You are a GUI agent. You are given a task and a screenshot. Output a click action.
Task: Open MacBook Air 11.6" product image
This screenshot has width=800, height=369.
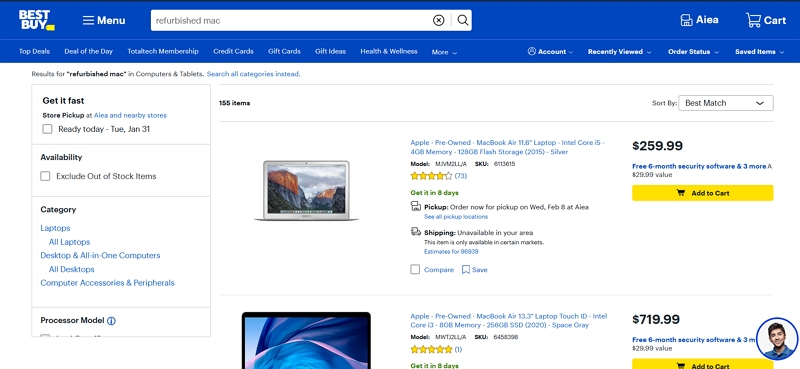pyautogui.click(x=306, y=190)
